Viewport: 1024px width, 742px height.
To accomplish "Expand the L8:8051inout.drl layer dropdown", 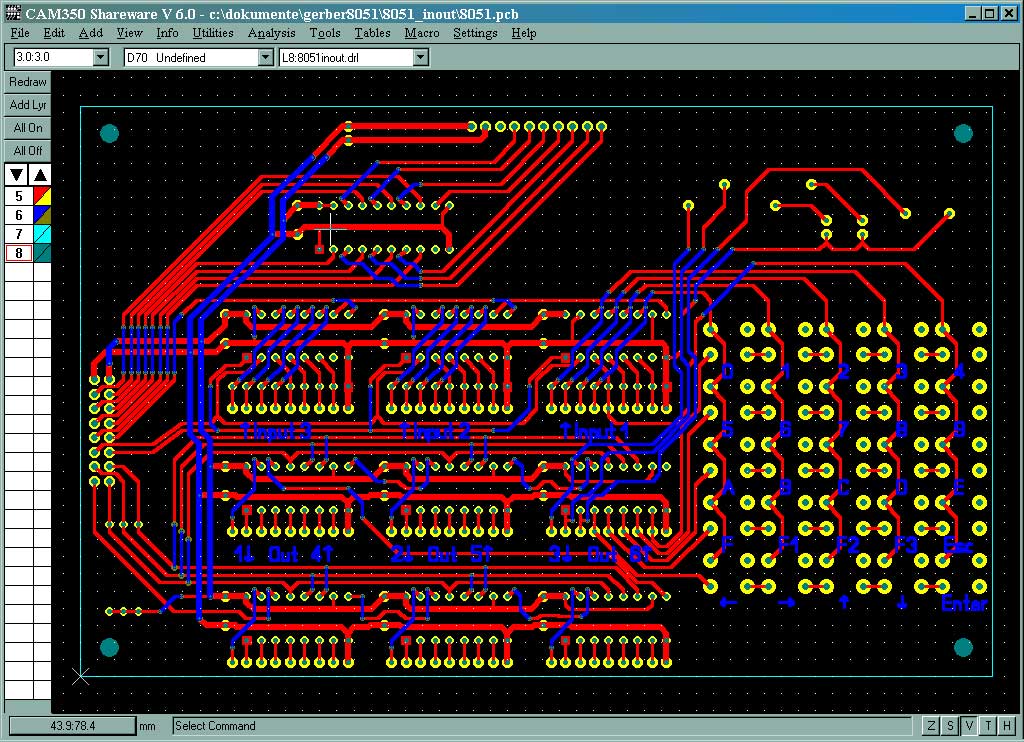I will pyautogui.click(x=421, y=57).
